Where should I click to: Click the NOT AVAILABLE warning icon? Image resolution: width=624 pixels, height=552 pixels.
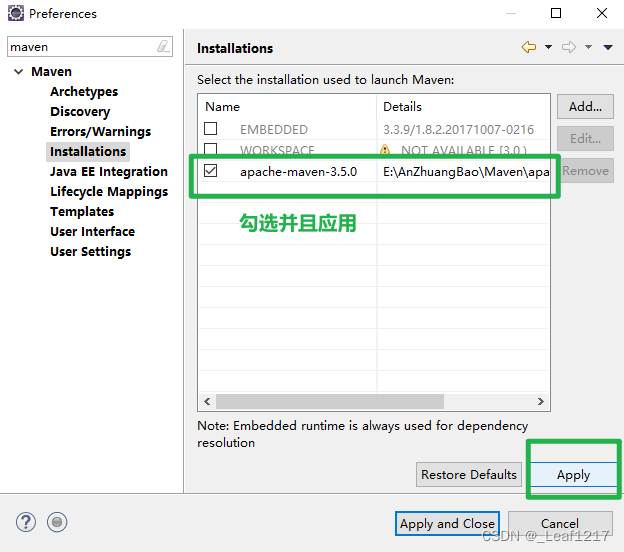click(385, 149)
